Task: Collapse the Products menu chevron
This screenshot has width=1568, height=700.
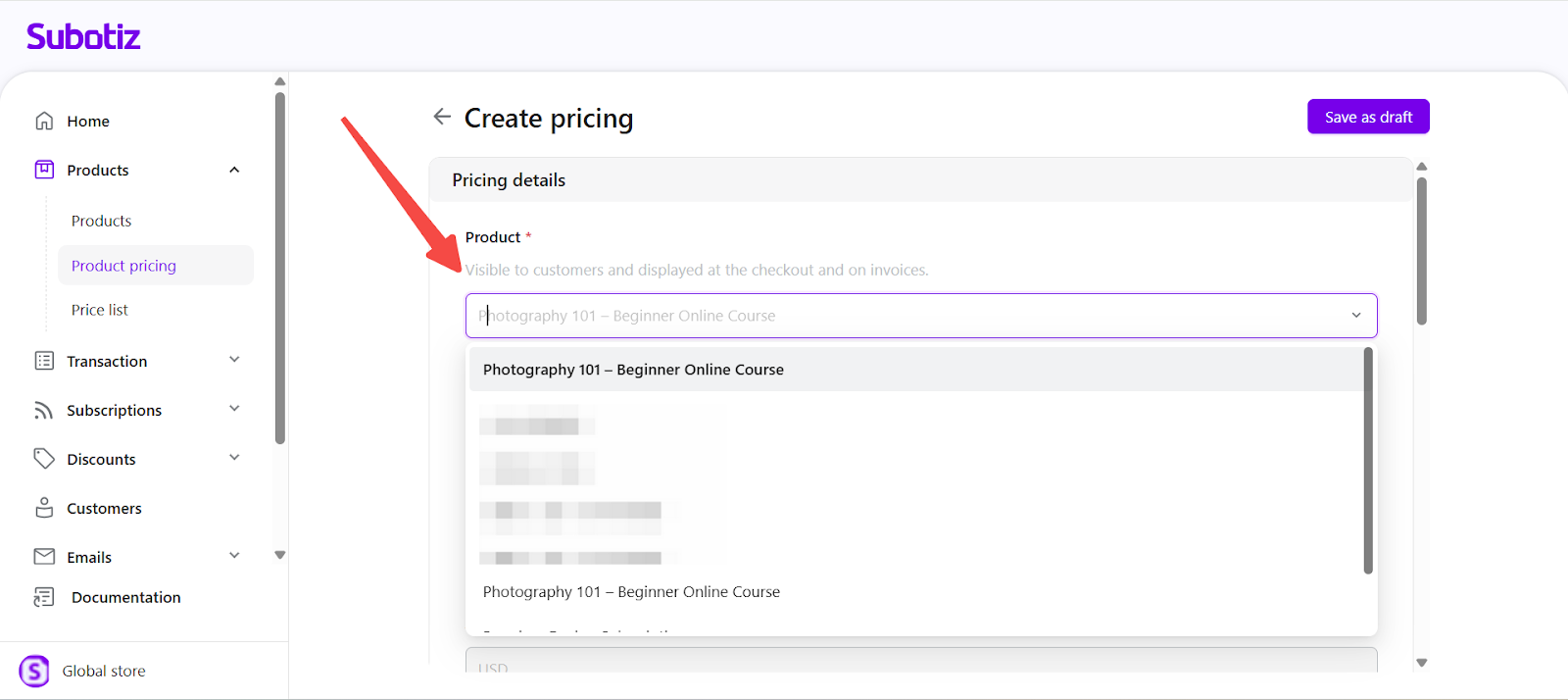Action: tap(234, 170)
